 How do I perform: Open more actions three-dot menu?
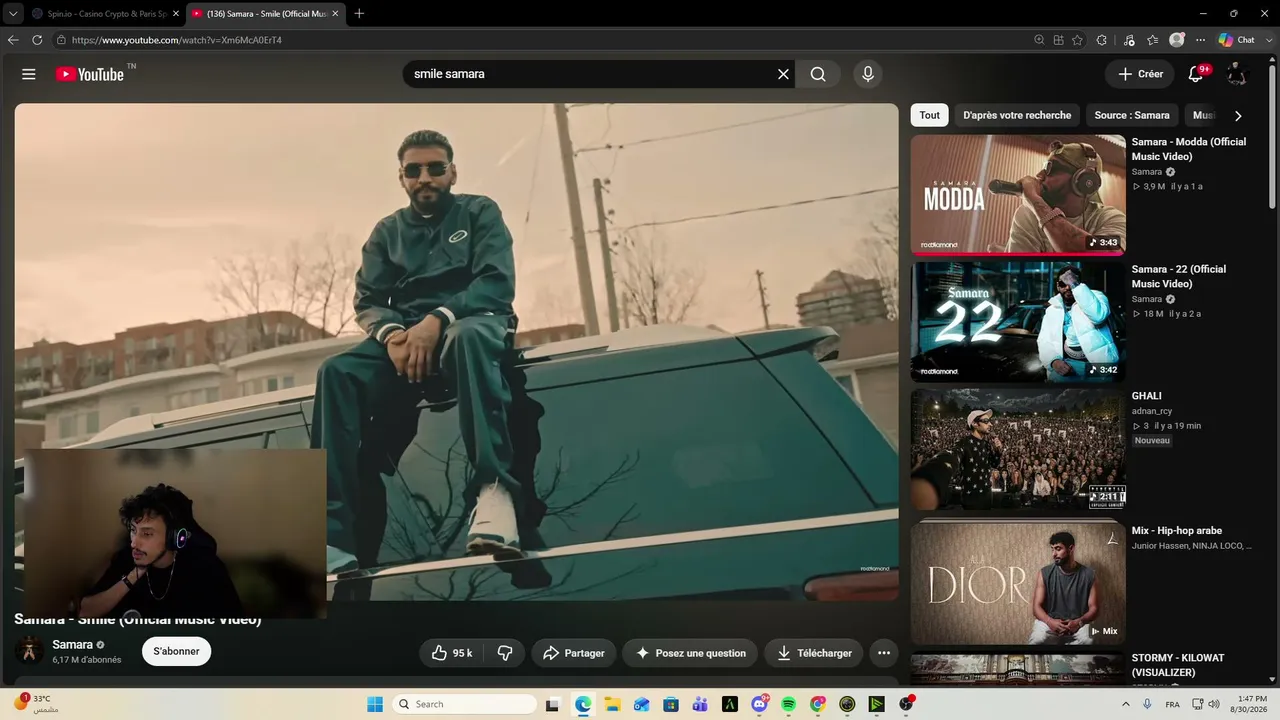click(x=884, y=653)
